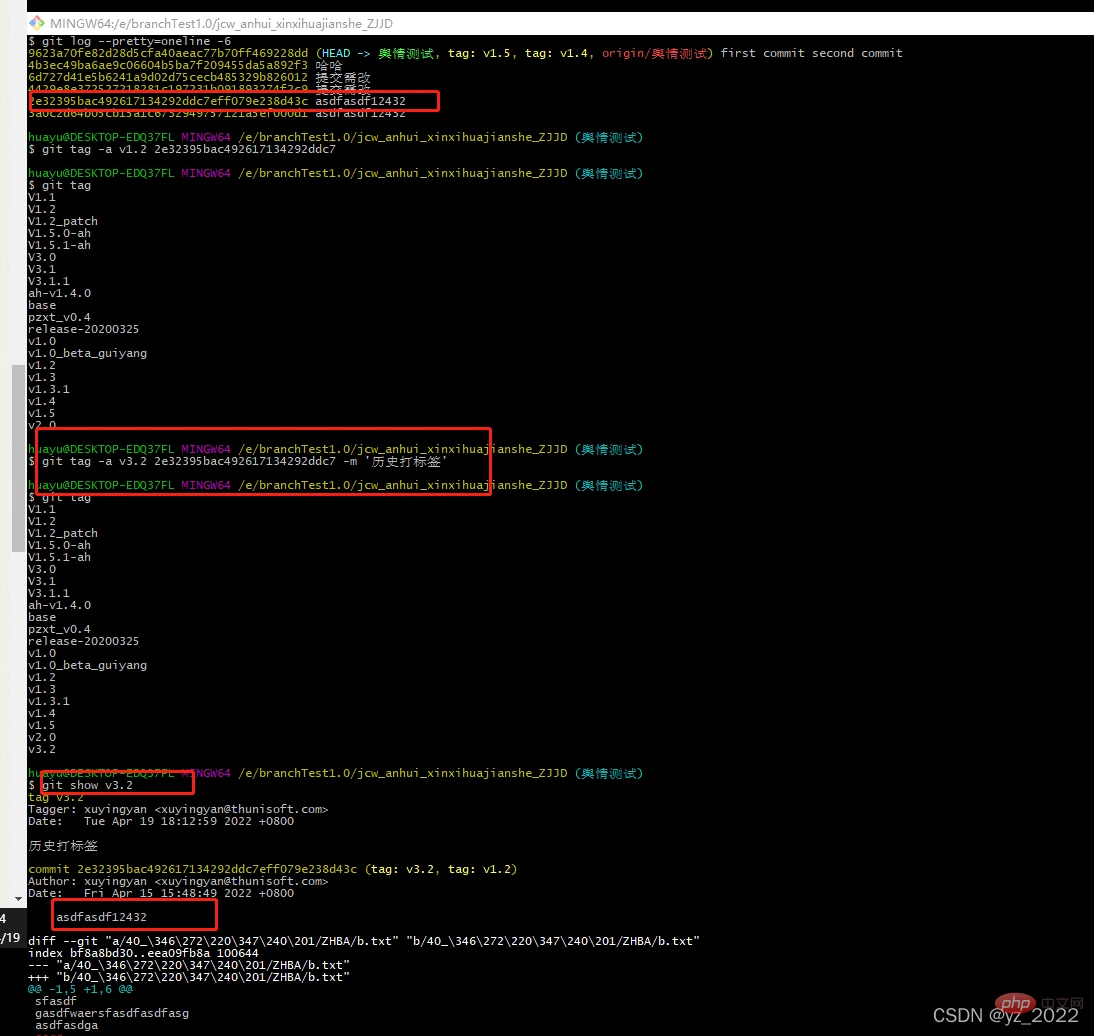Click 'ah-v1.4.0' in the second tag list
This screenshot has width=1094, height=1036.
(60, 605)
